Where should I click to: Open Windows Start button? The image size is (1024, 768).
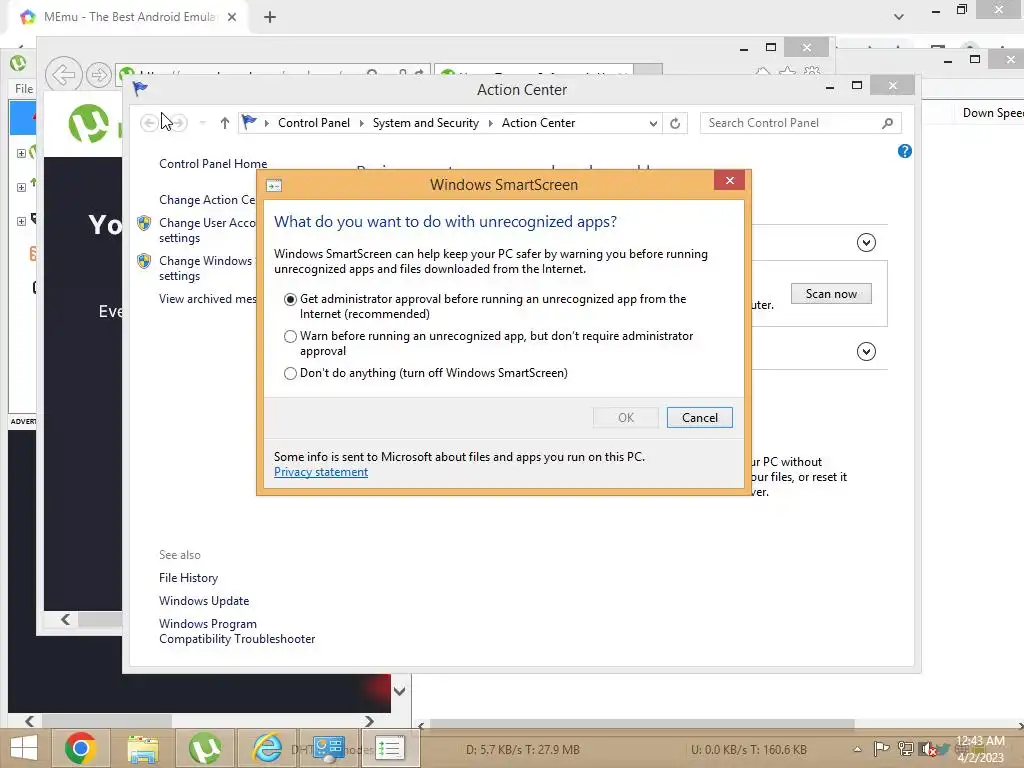24,748
